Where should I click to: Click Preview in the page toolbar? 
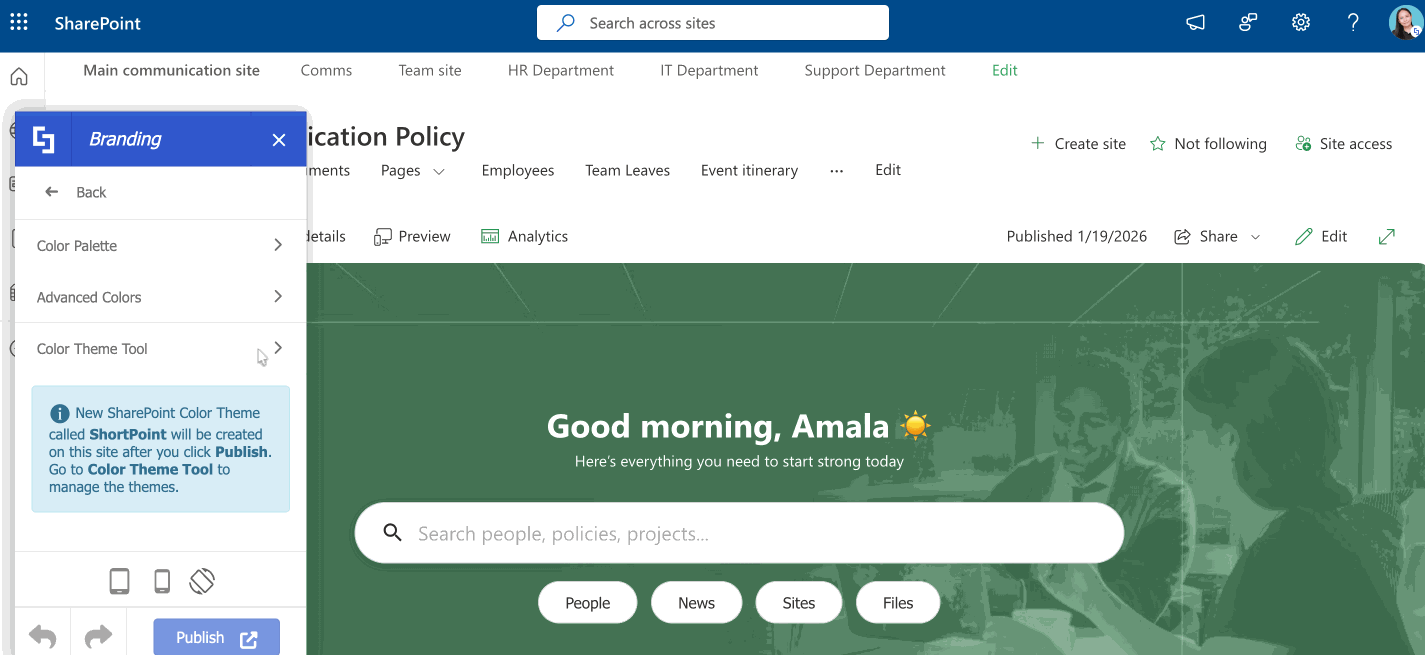tap(412, 236)
